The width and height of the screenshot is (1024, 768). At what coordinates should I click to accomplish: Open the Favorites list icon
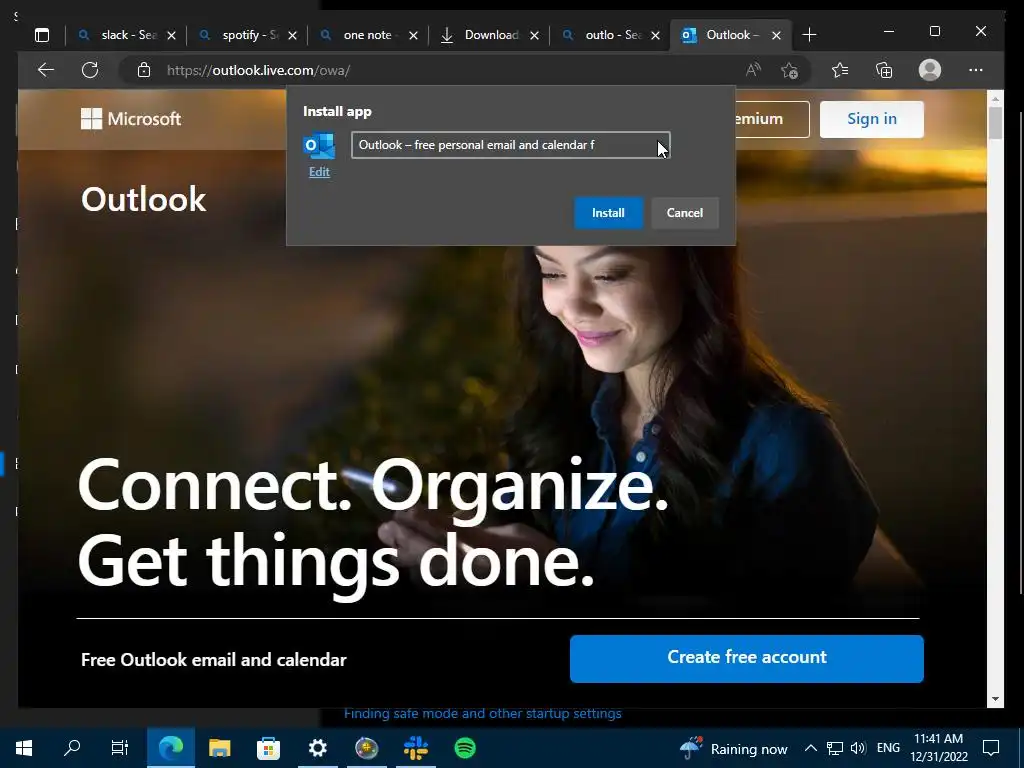pyautogui.click(x=840, y=70)
